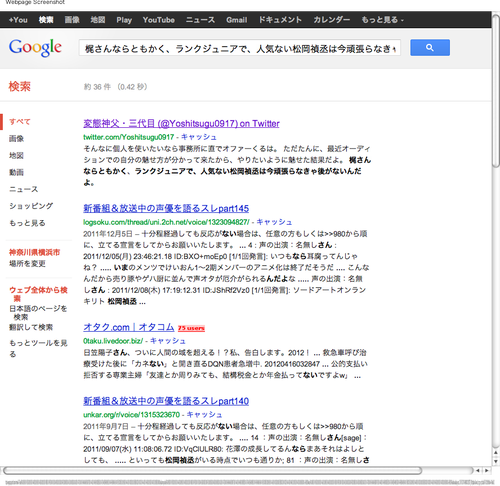Expand もっと見る in the sidebar
Screen dimensions: 500x486
[x=27, y=223]
